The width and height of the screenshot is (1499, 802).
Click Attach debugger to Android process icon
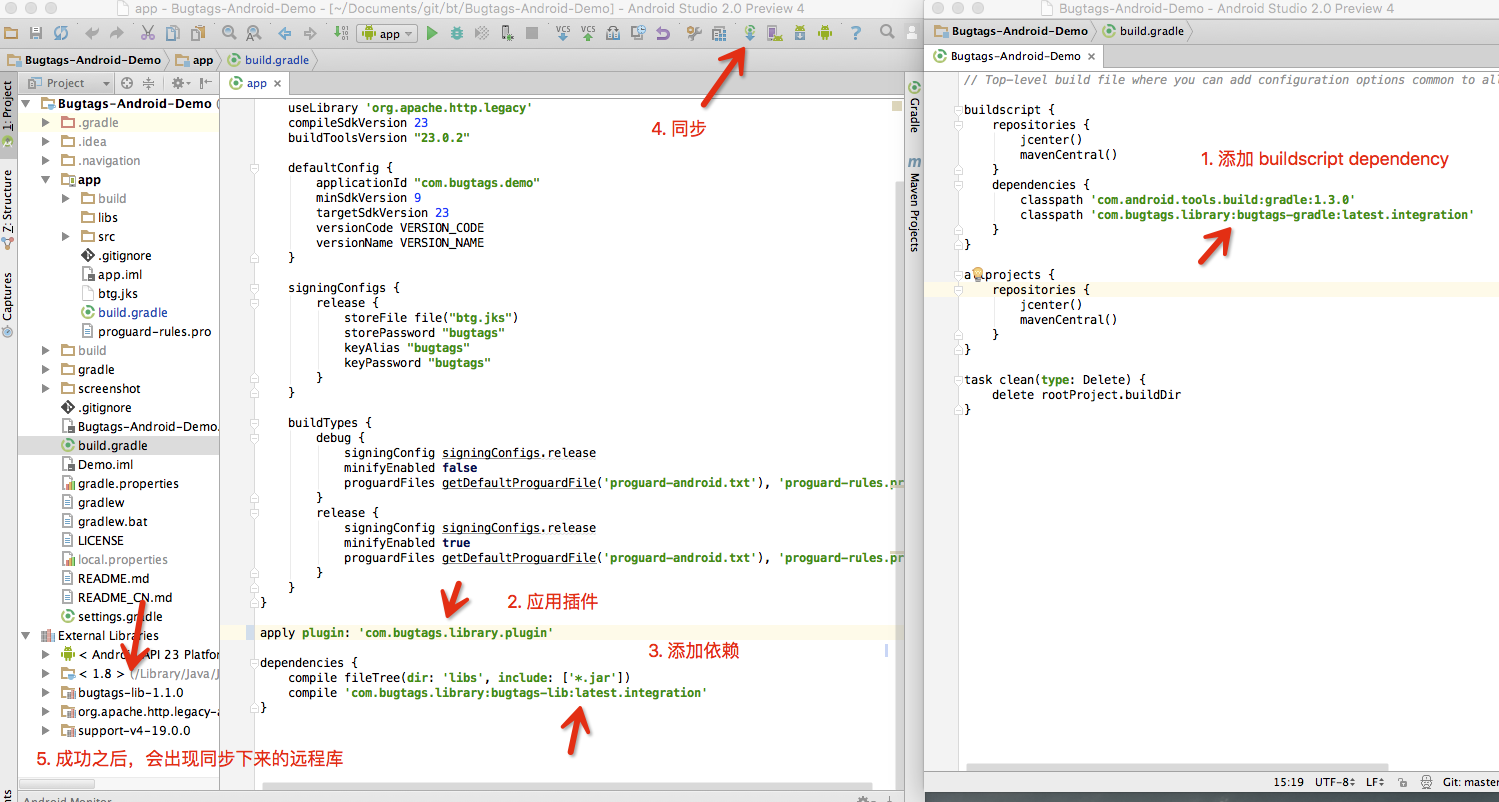(508, 33)
